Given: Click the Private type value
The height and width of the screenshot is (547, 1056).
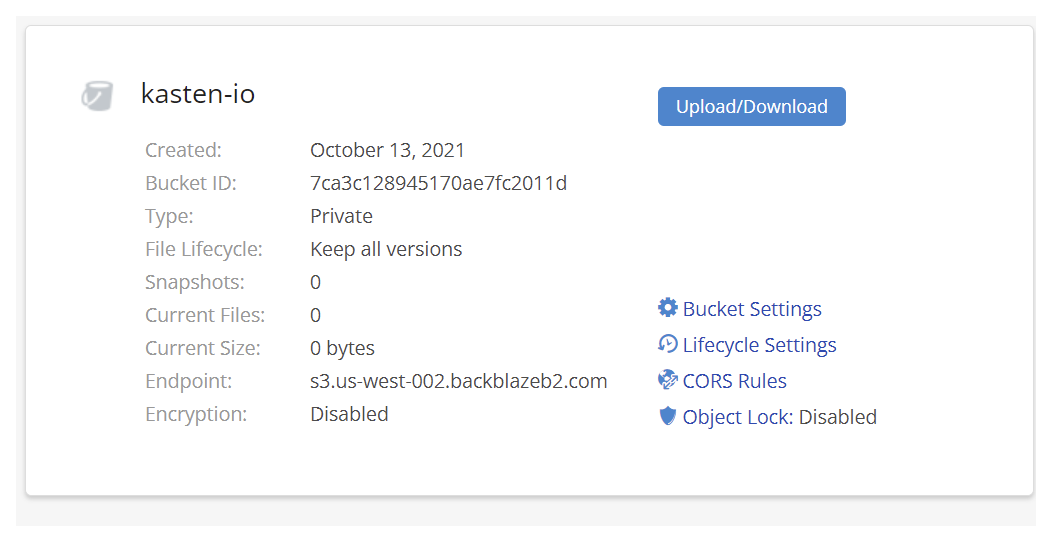Looking at the screenshot, I should 341,216.
